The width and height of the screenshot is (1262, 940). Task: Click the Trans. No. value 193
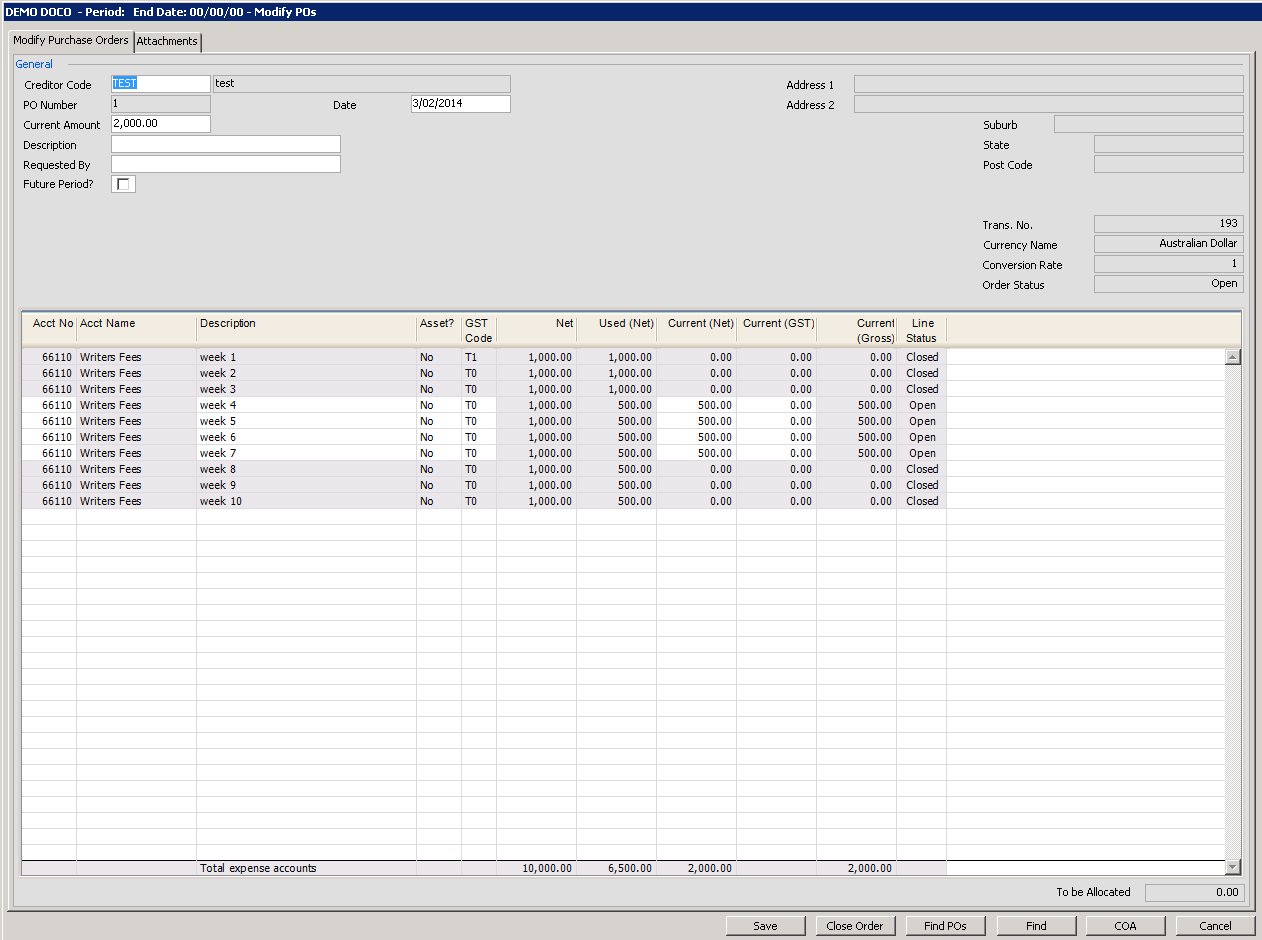(1169, 224)
